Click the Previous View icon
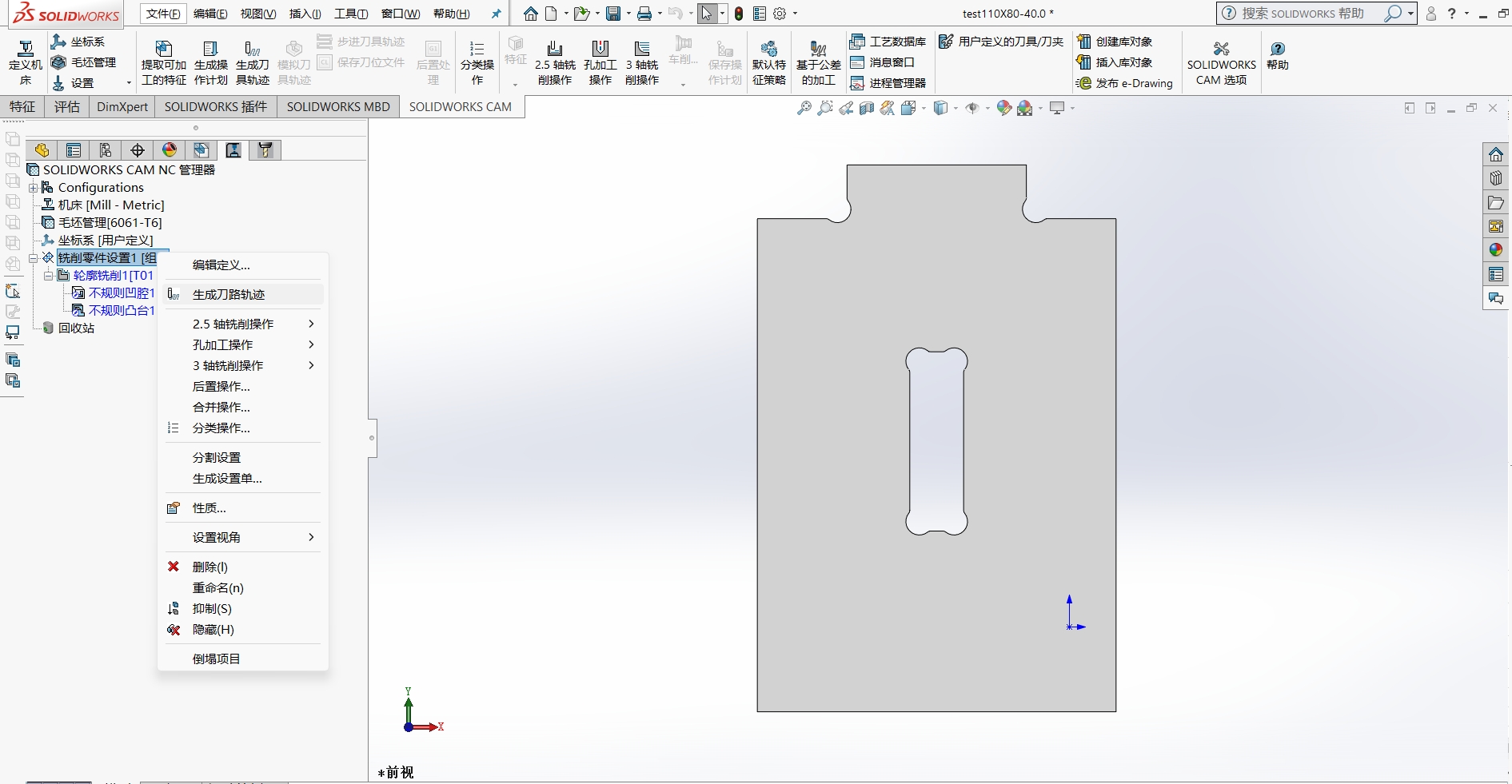 pyautogui.click(x=846, y=108)
